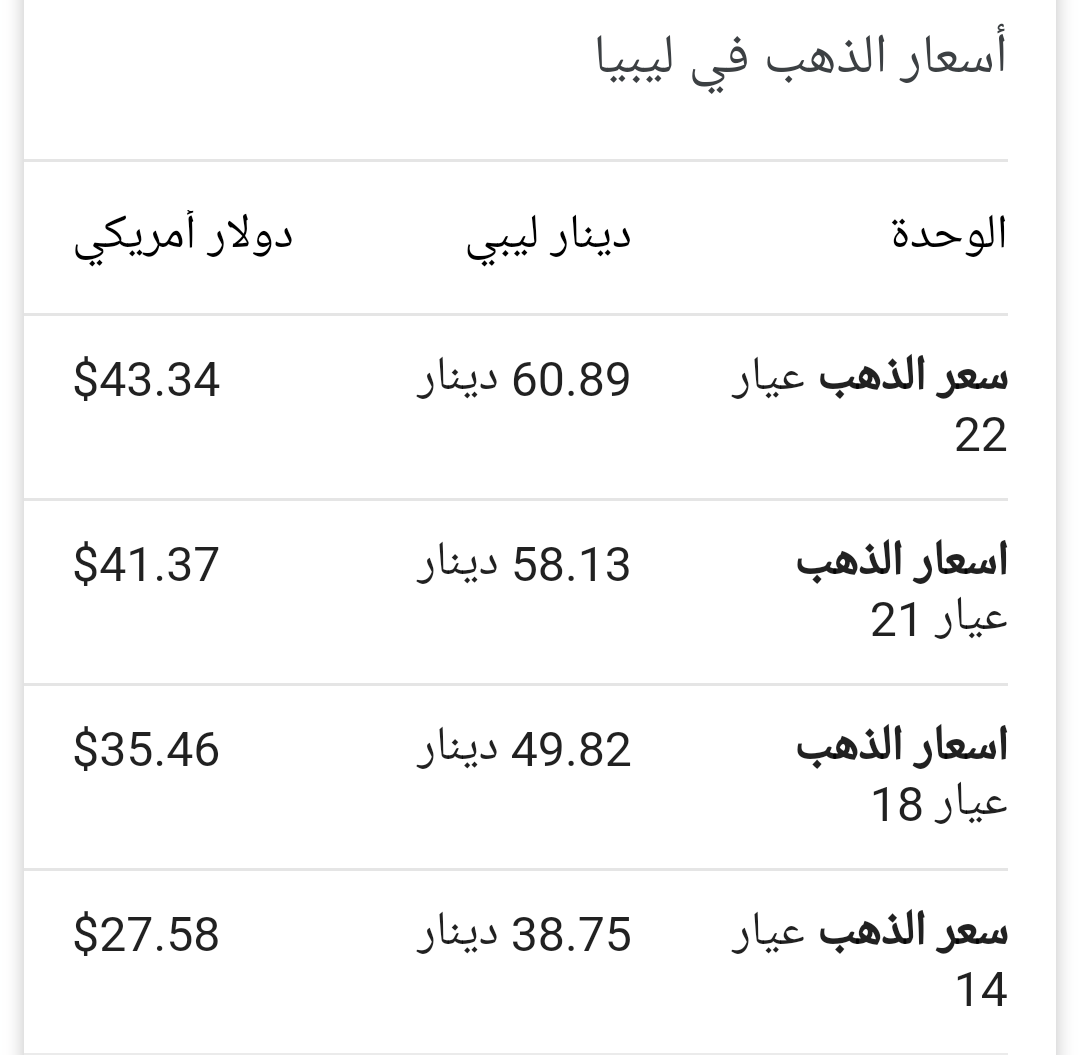Click the number 14 in last row
The height and width of the screenshot is (1055, 1080).
coord(982,990)
